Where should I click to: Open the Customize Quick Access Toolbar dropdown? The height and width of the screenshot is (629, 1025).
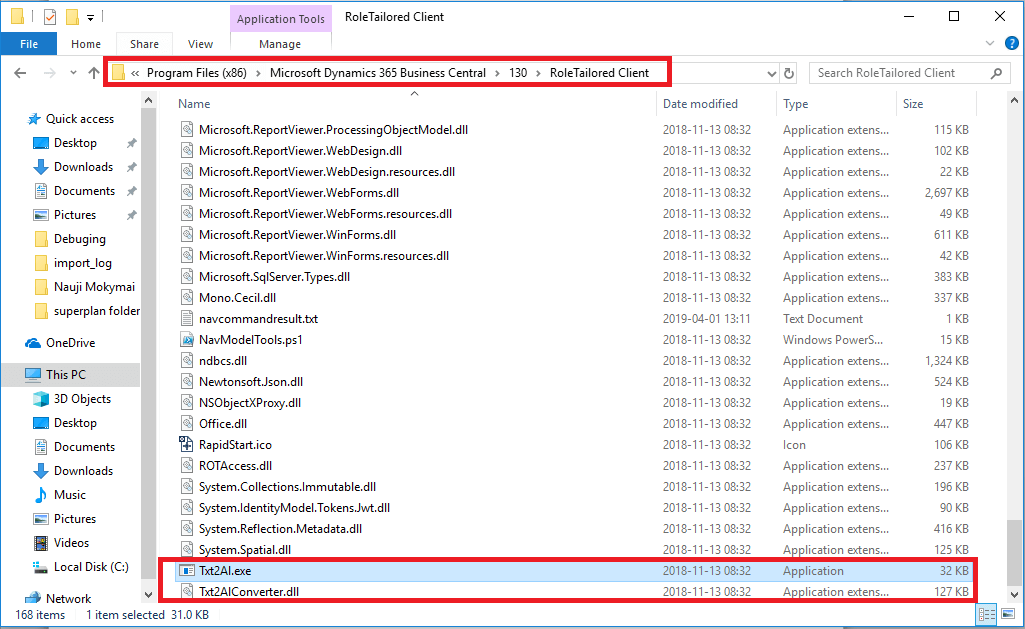click(x=90, y=18)
